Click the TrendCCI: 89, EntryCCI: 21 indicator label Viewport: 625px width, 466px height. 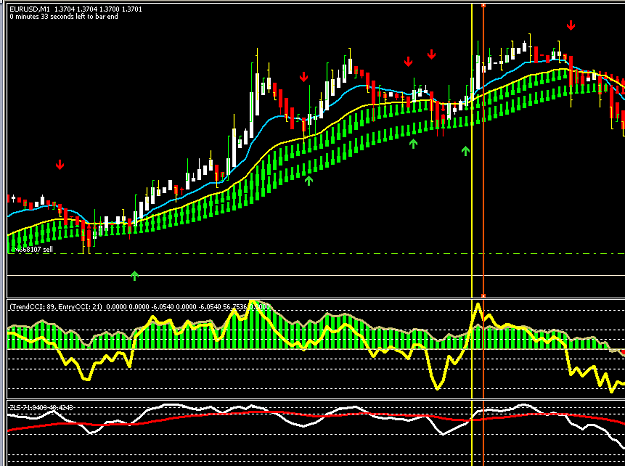56,307
